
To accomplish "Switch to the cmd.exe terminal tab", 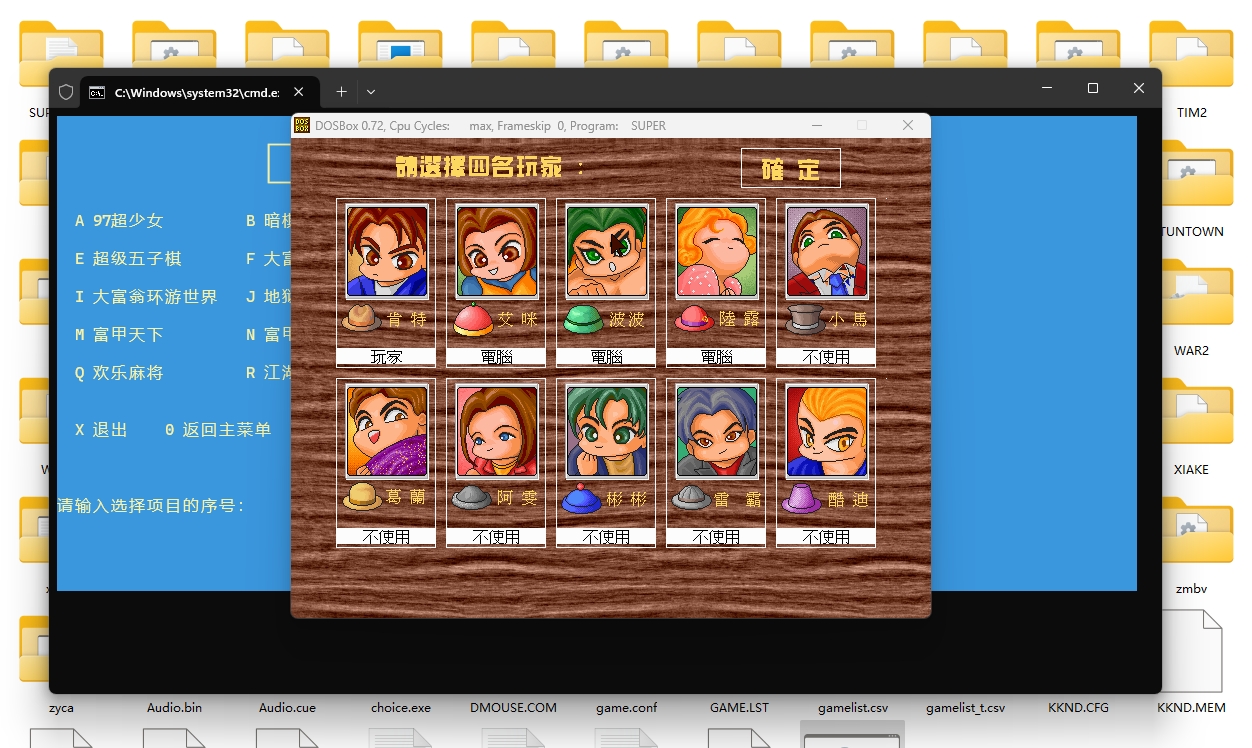I will coord(190,92).
